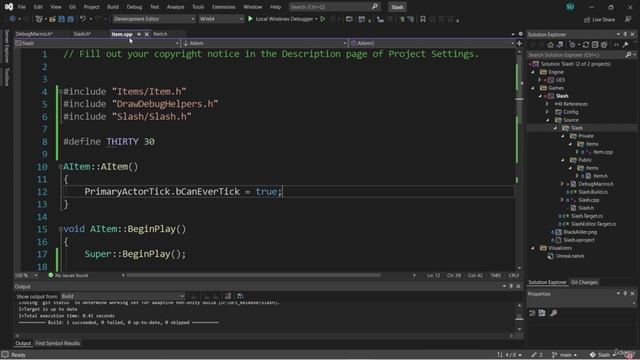Select the Slash.Build.cs file in Solution Explorer
Viewport: 640px width, 360px height.
click(x=593, y=192)
